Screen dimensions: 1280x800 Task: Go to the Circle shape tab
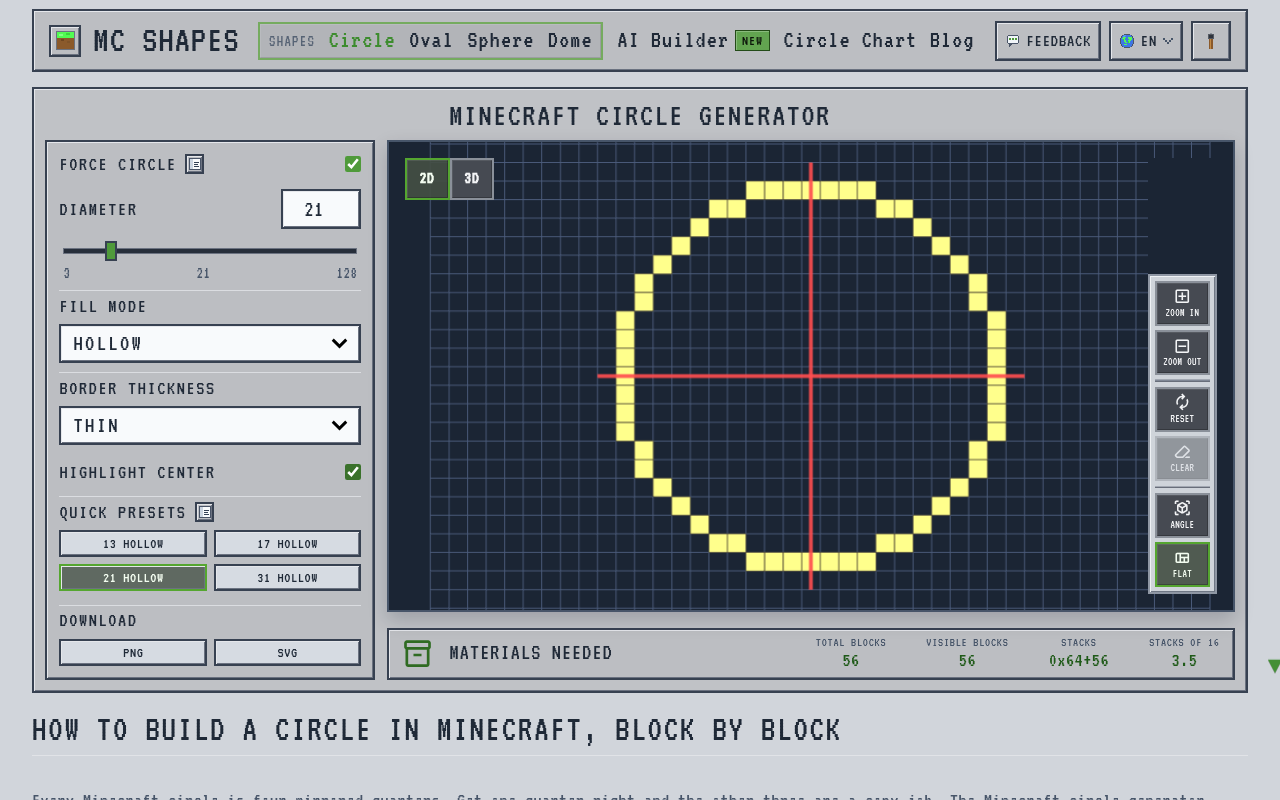[362, 41]
